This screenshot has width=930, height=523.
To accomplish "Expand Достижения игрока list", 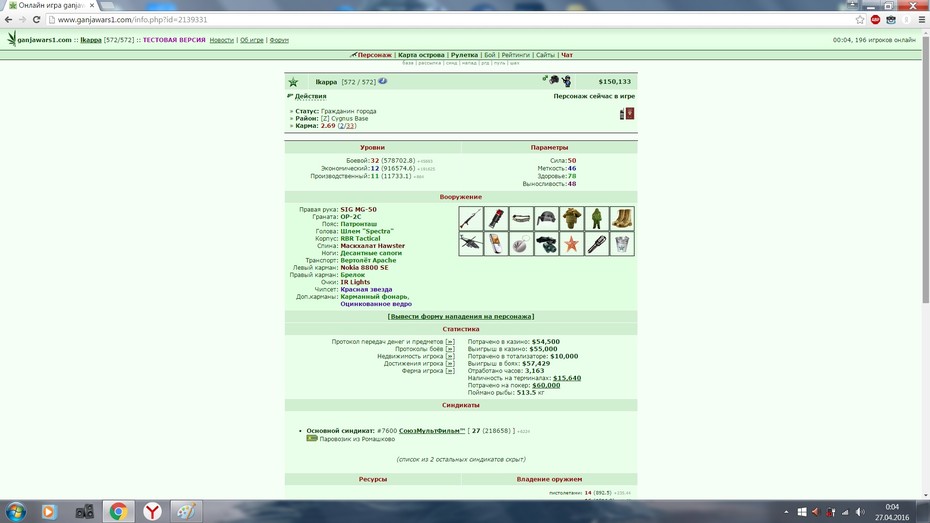I will (450, 363).
